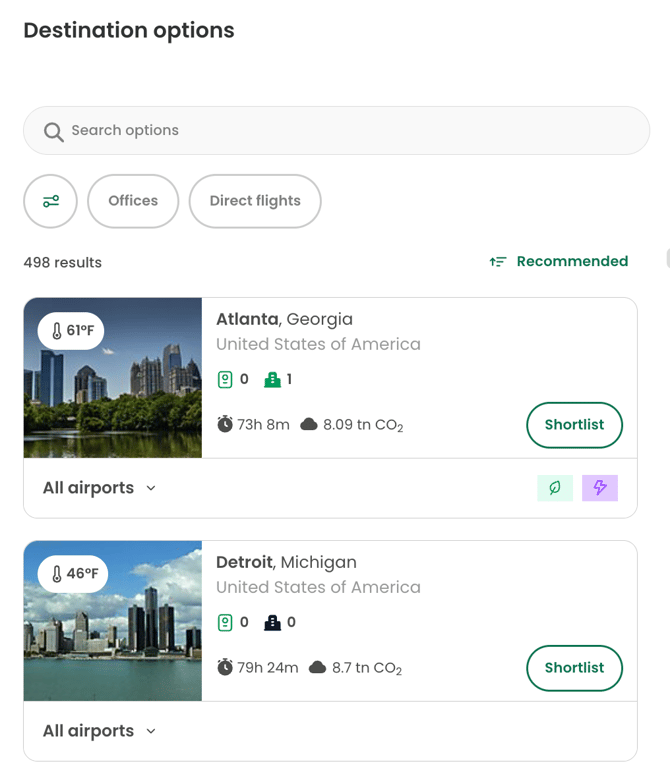670x776 pixels.
Task: Click the magnifying glass search icon
Action: pos(53,131)
